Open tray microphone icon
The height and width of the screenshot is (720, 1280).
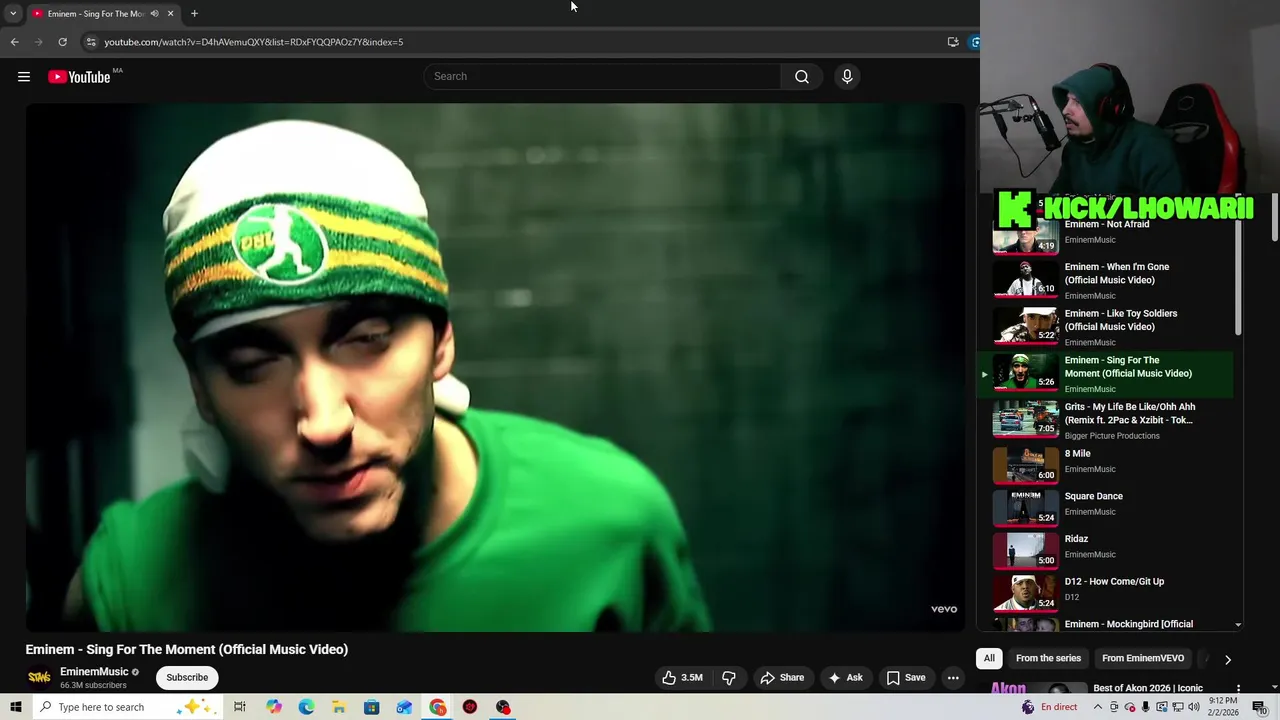coord(1146,707)
